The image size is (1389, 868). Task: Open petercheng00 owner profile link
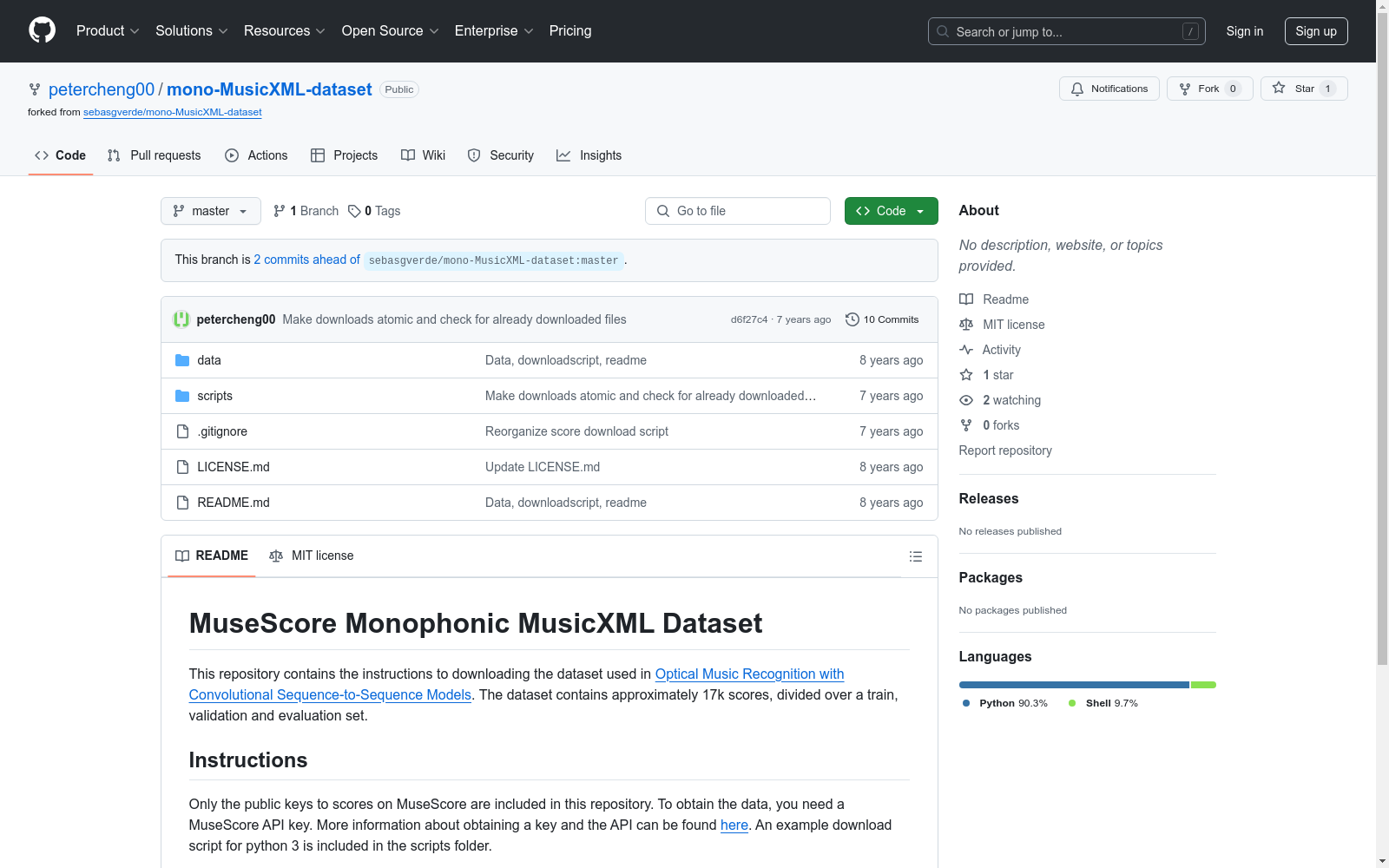102,89
